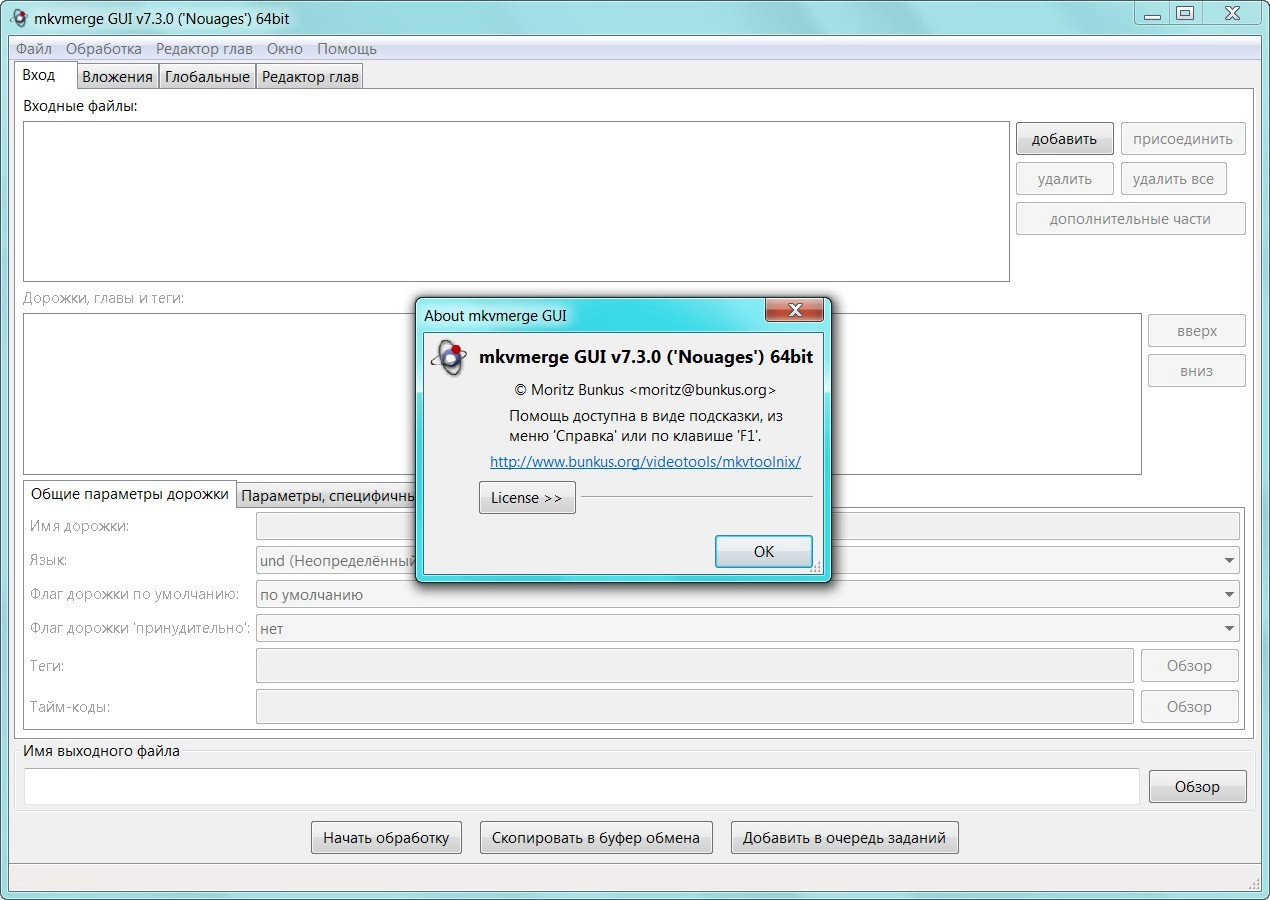Click Обзор button next to Теги

coord(1189,666)
